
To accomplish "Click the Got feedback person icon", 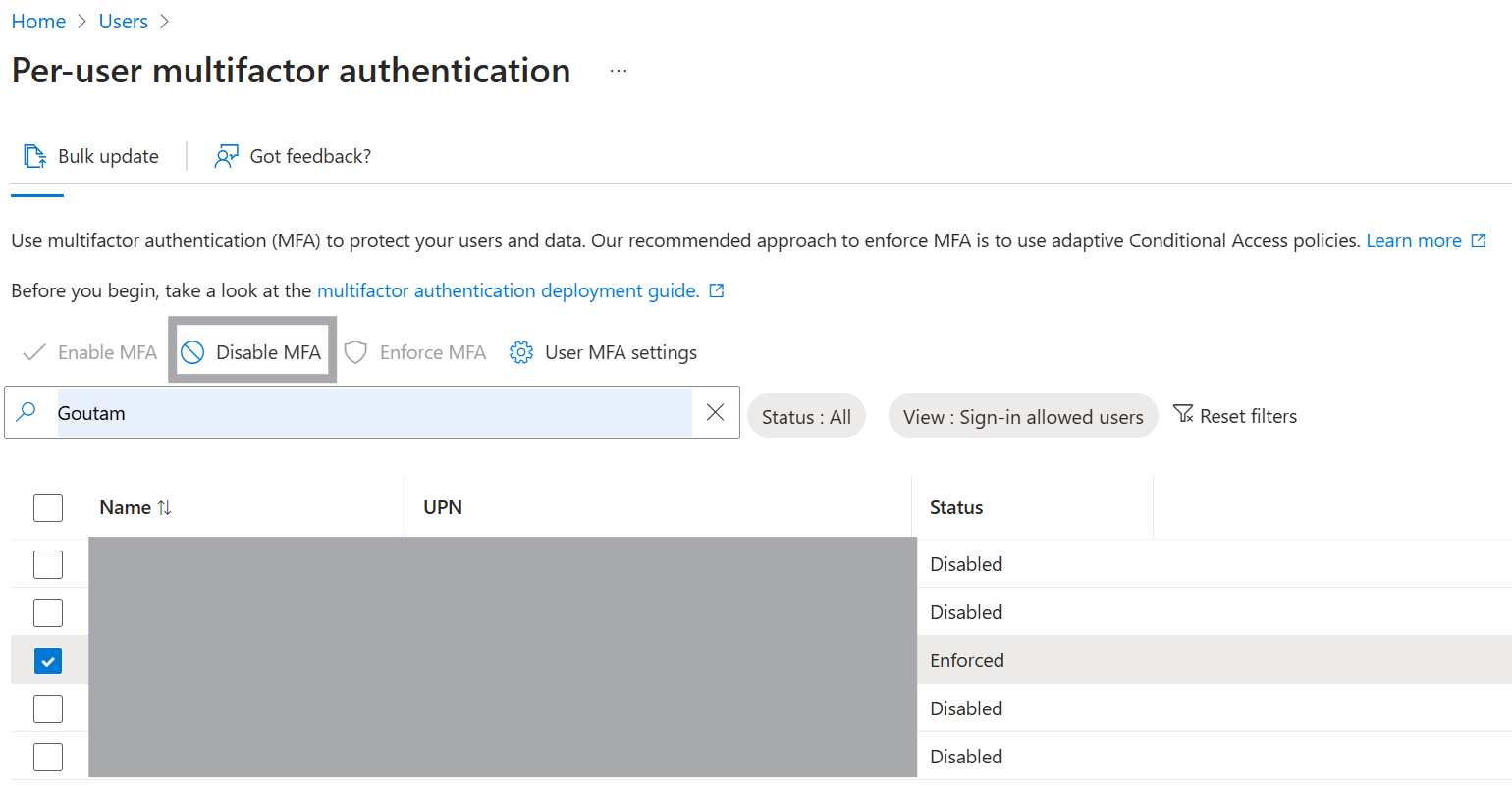I will [226, 156].
